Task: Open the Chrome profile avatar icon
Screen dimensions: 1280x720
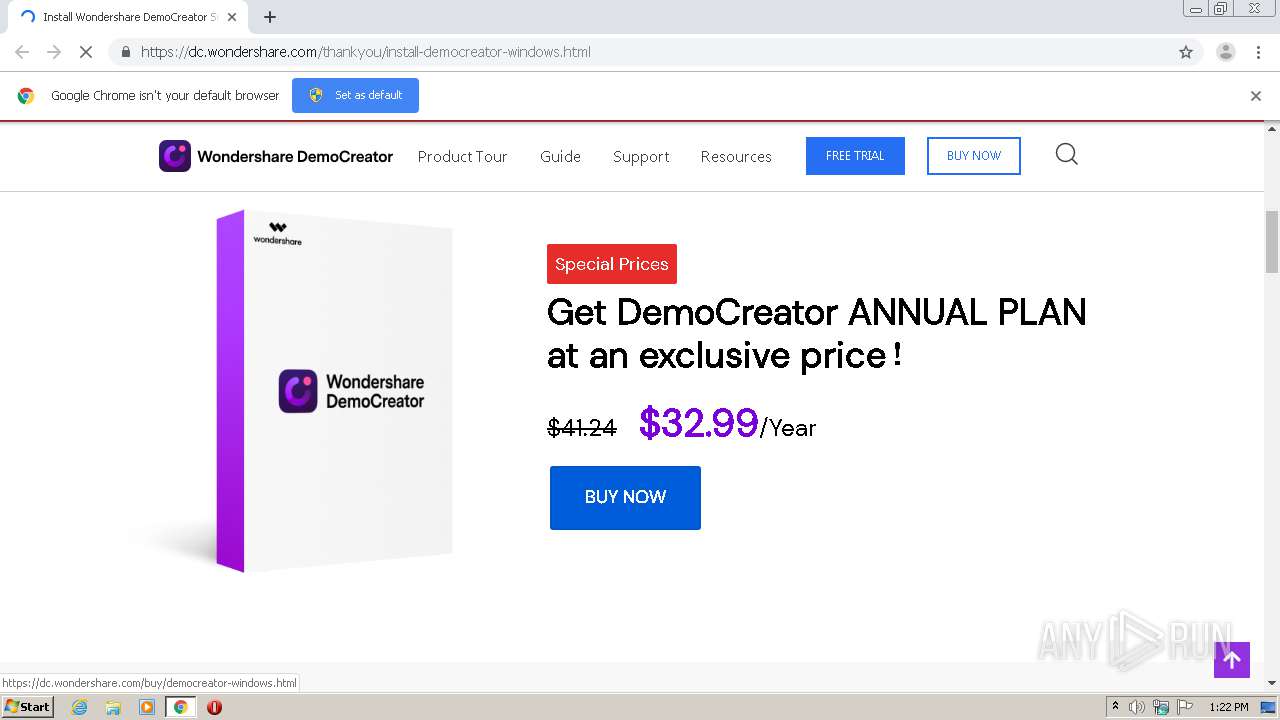Action: (x=1226, y=52)
